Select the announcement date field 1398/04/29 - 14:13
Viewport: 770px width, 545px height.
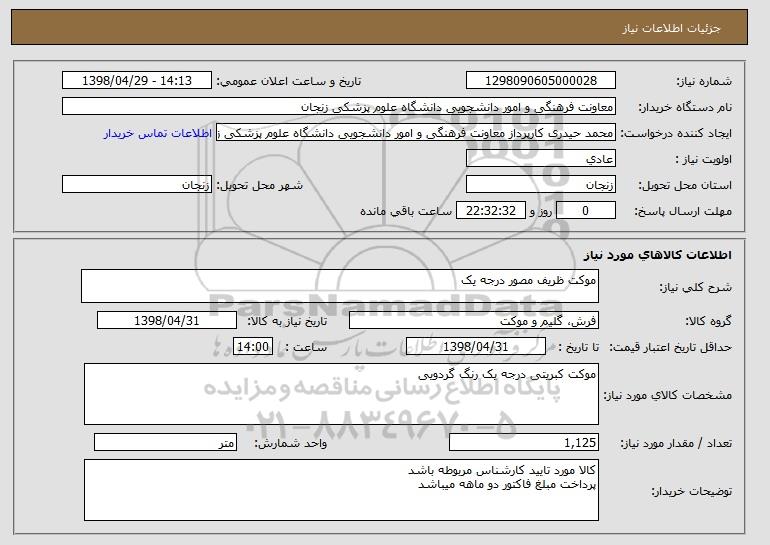click(137, 81)
